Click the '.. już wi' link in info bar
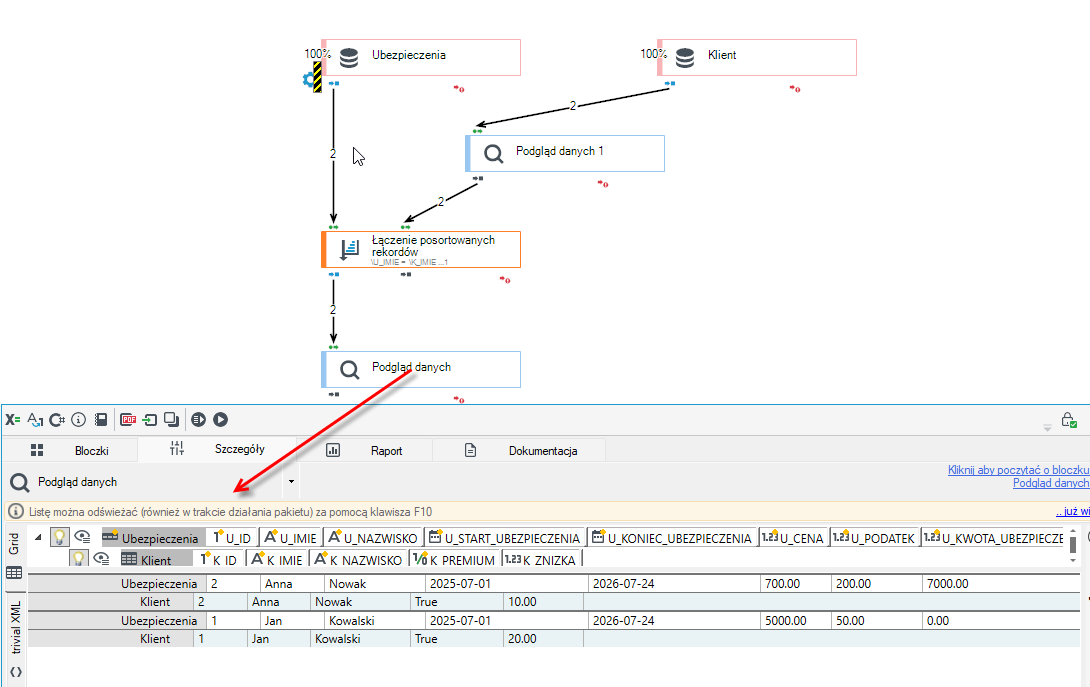This screenshot has height=687, width=1090. pos(1073,512)
